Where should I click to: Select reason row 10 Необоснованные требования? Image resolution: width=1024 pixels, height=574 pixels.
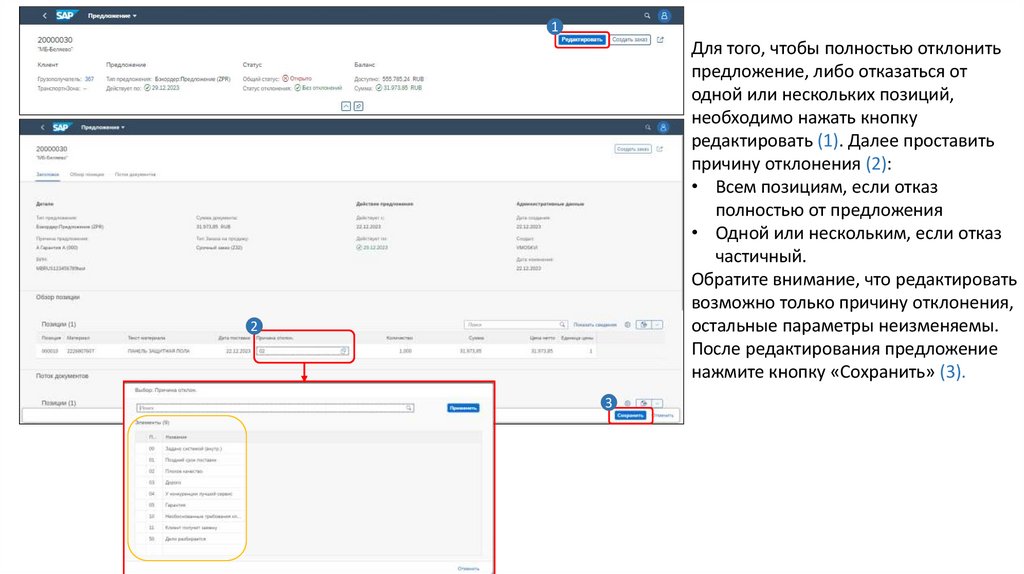[308, 517]
